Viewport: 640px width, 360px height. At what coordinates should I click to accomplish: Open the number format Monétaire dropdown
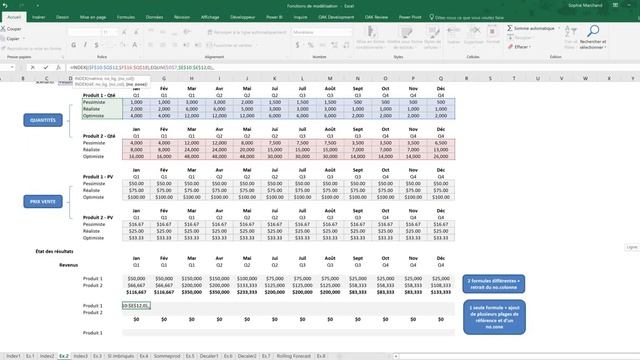(x=321, y=32)
